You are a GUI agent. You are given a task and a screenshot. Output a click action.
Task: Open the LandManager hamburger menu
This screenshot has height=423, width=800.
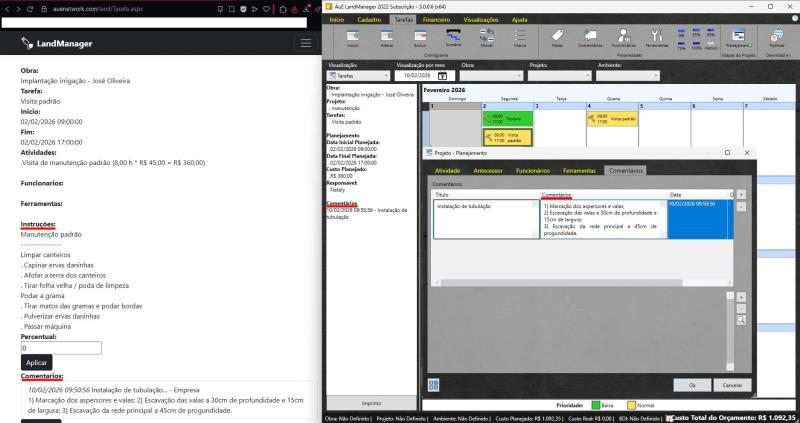305,44
